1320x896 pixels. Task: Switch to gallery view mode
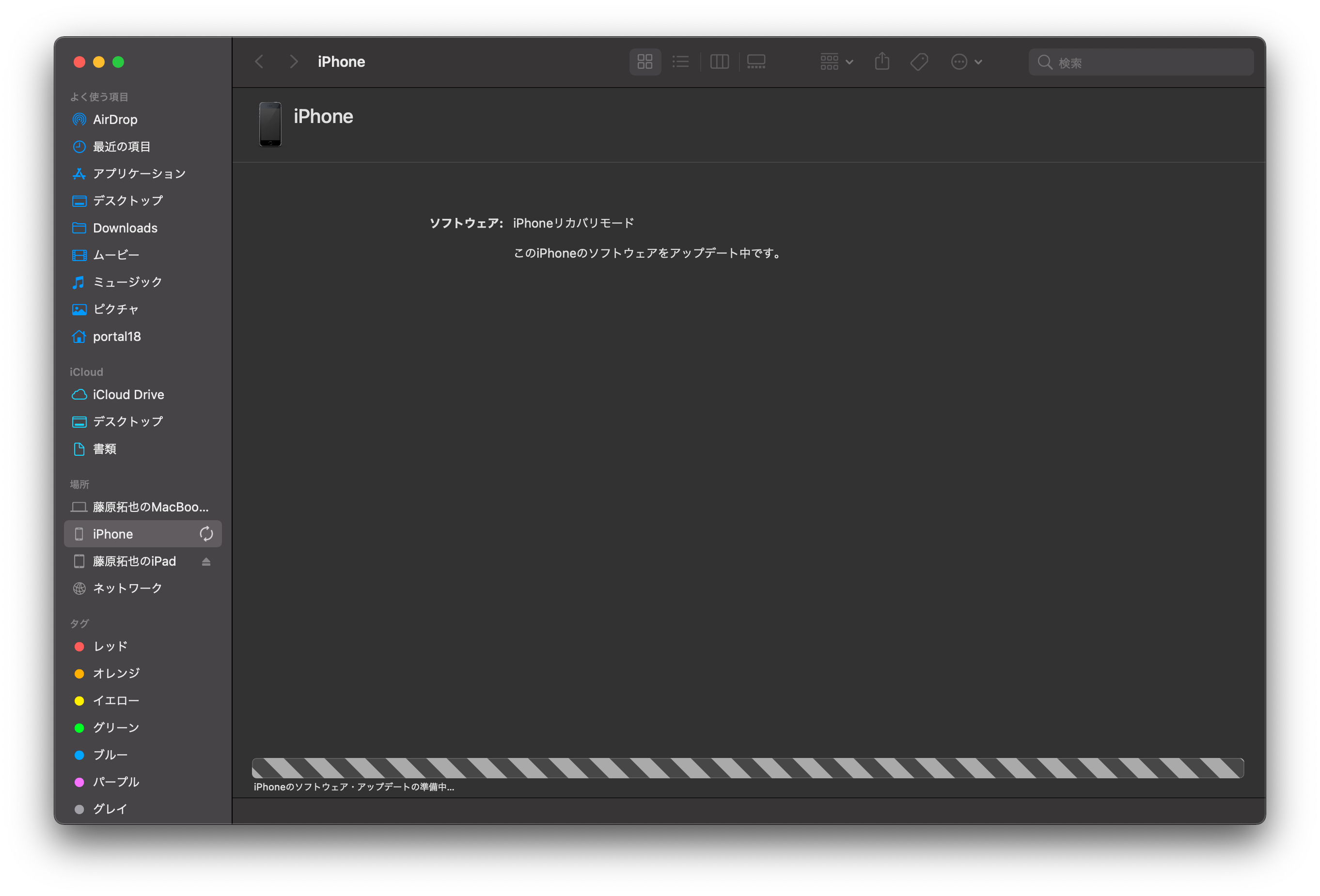coord(755,62)
